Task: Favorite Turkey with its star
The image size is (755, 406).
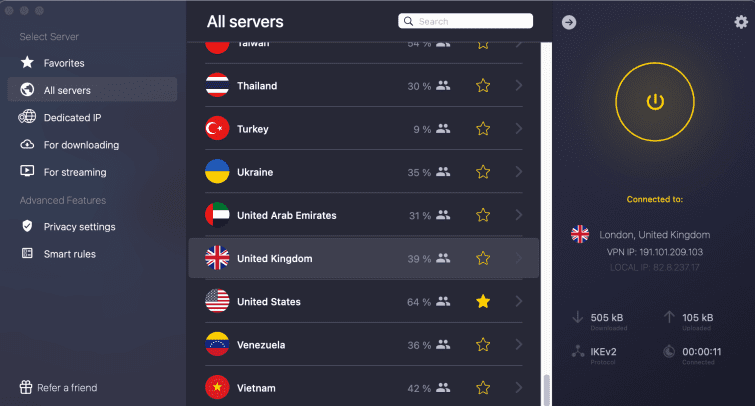Action: coord(483,129)
